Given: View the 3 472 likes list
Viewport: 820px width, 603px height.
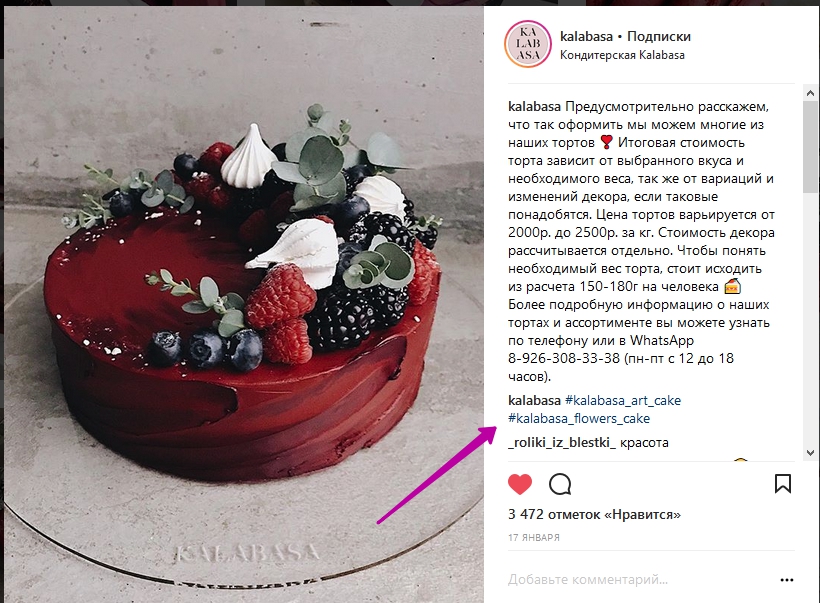Looking at the screenshot, I should tap(594, 515).
